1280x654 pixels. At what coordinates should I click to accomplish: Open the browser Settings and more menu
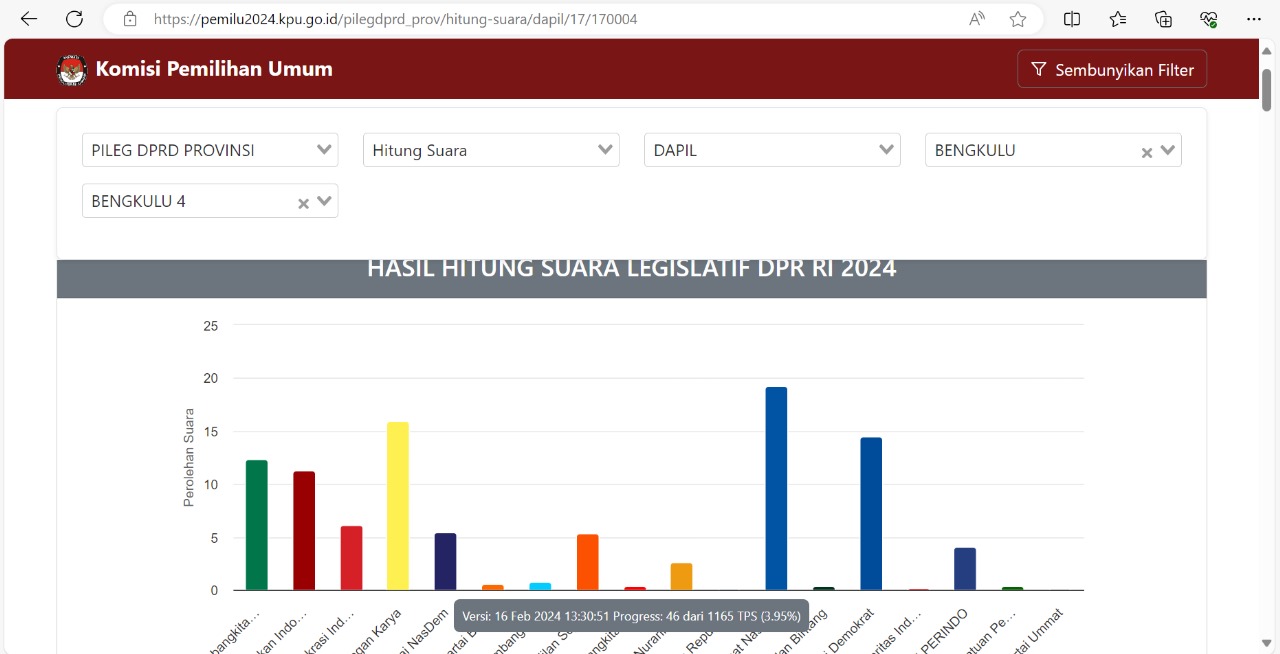click(x=1254, y=19)
